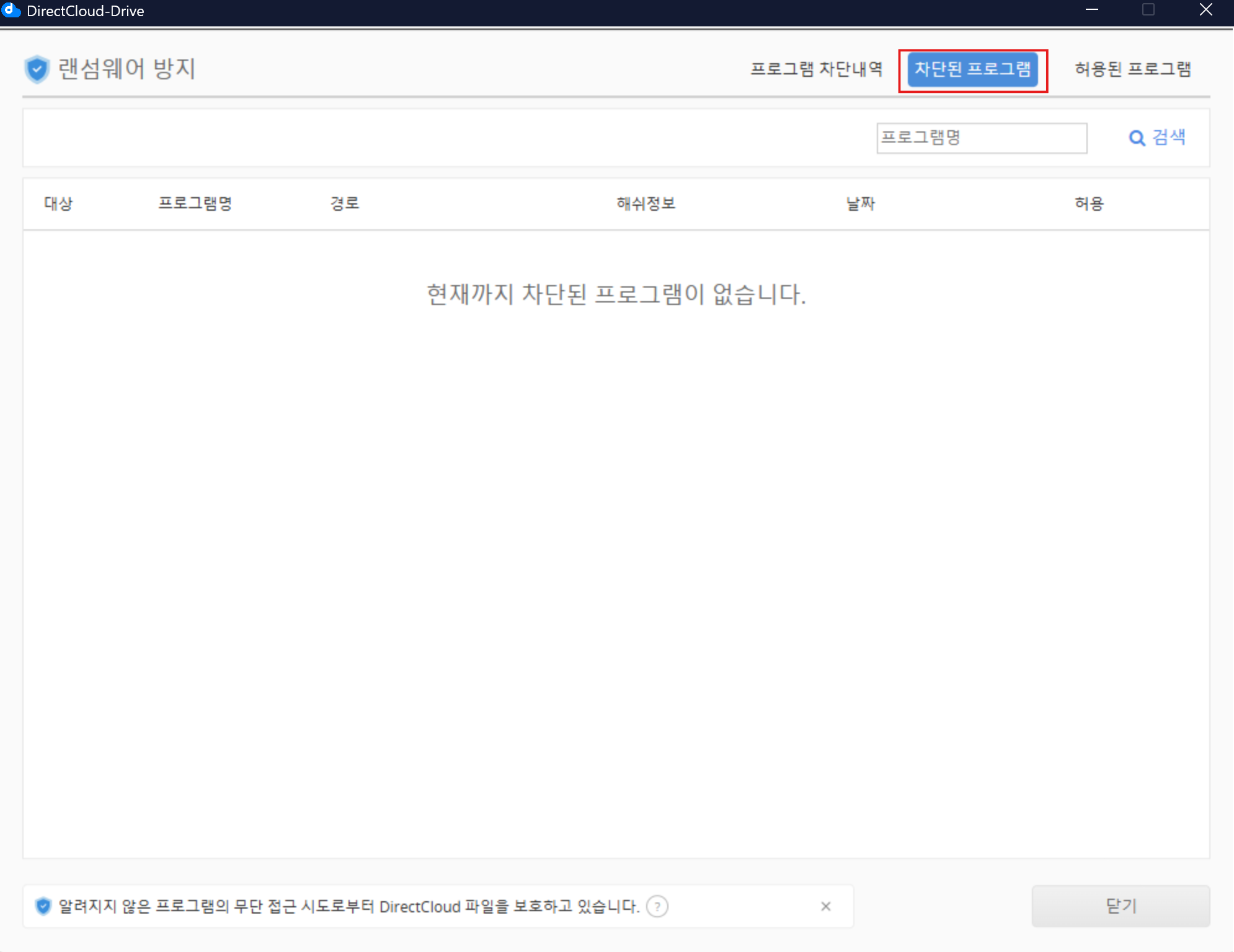The height and width of the screenshot is (952, 1234).
Task: Minimize the DirectCloud-Drive window
Action: click(x=1092, y=10)
